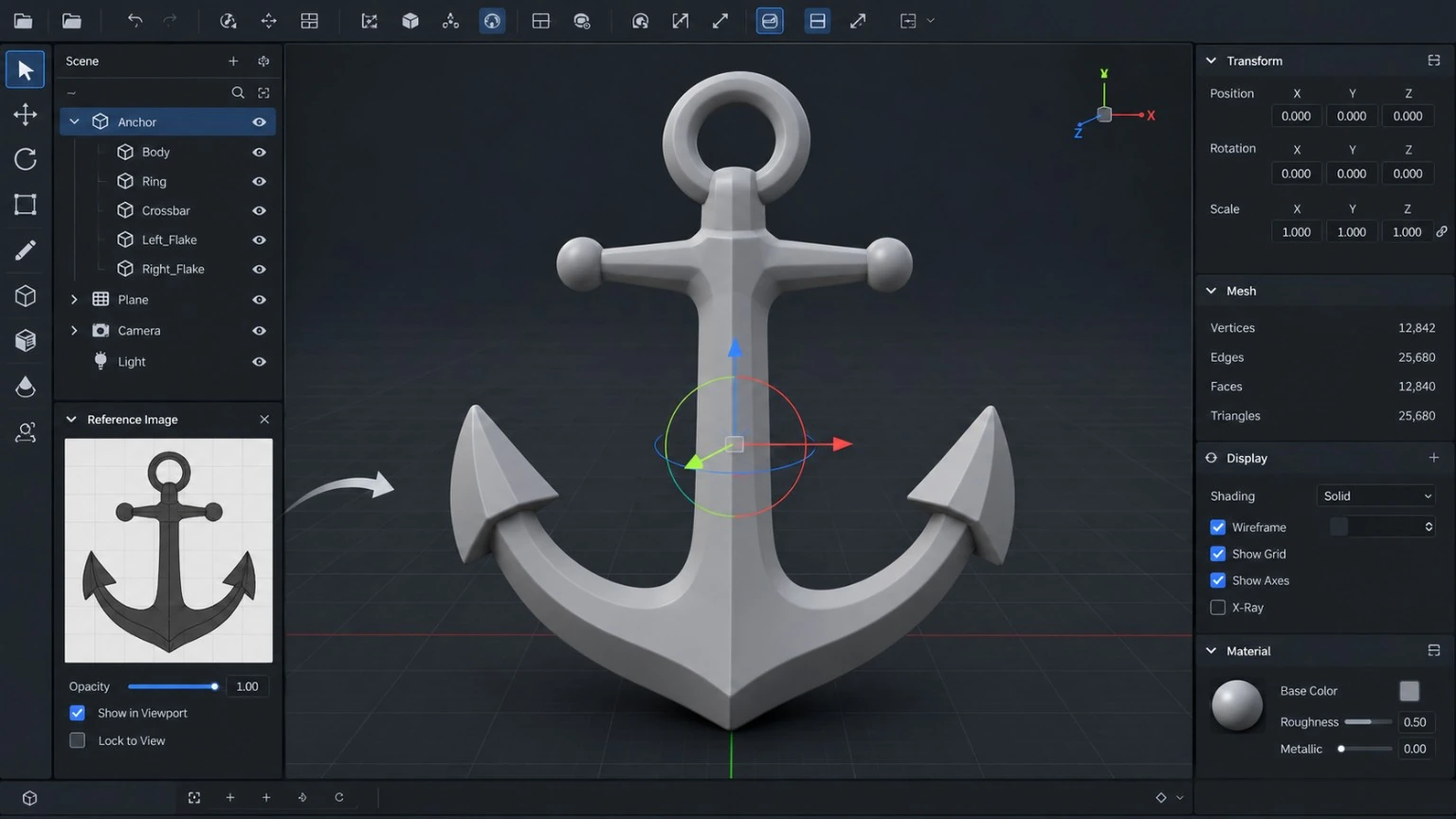Viewport: 1456px width, 819px height.
Task: Select the arrow selection tool
Action: (x=26, y=70)
